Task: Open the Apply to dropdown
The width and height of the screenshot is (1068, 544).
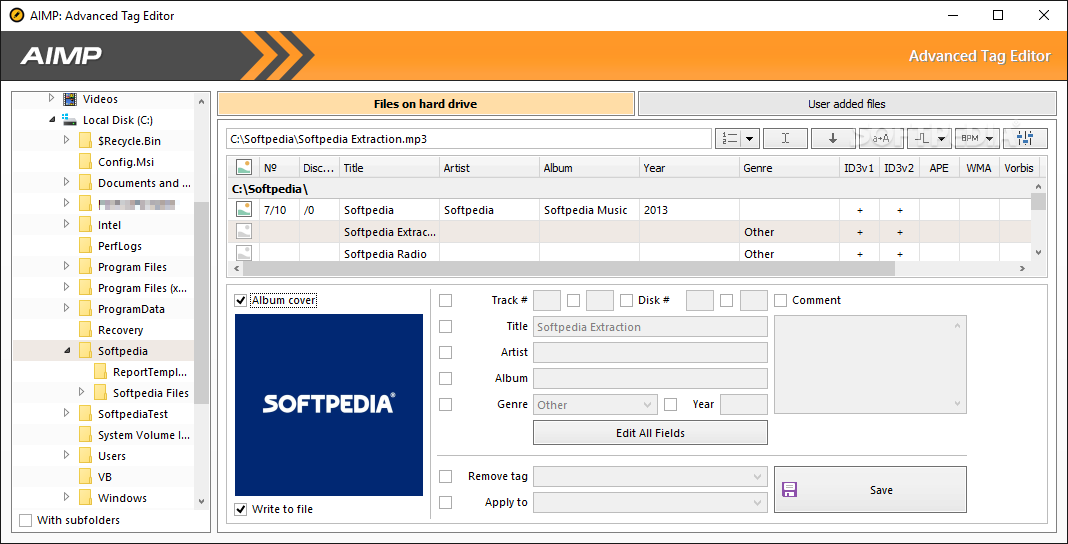Action: point(650,503)
